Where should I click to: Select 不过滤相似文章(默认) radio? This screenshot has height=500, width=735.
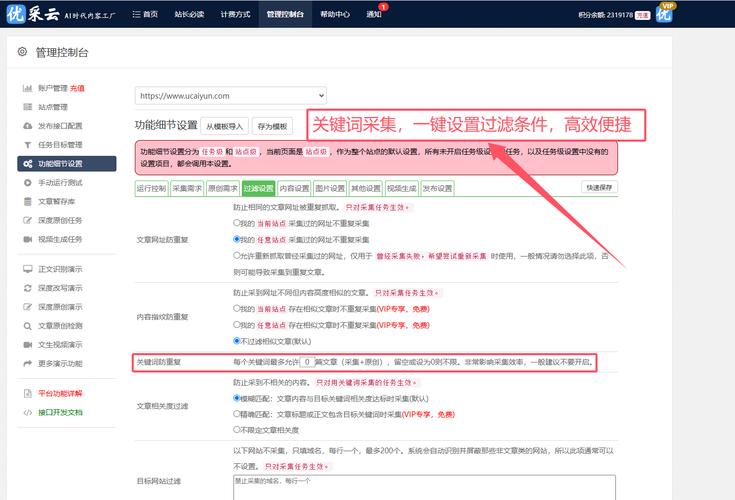(x=237, y=341)
